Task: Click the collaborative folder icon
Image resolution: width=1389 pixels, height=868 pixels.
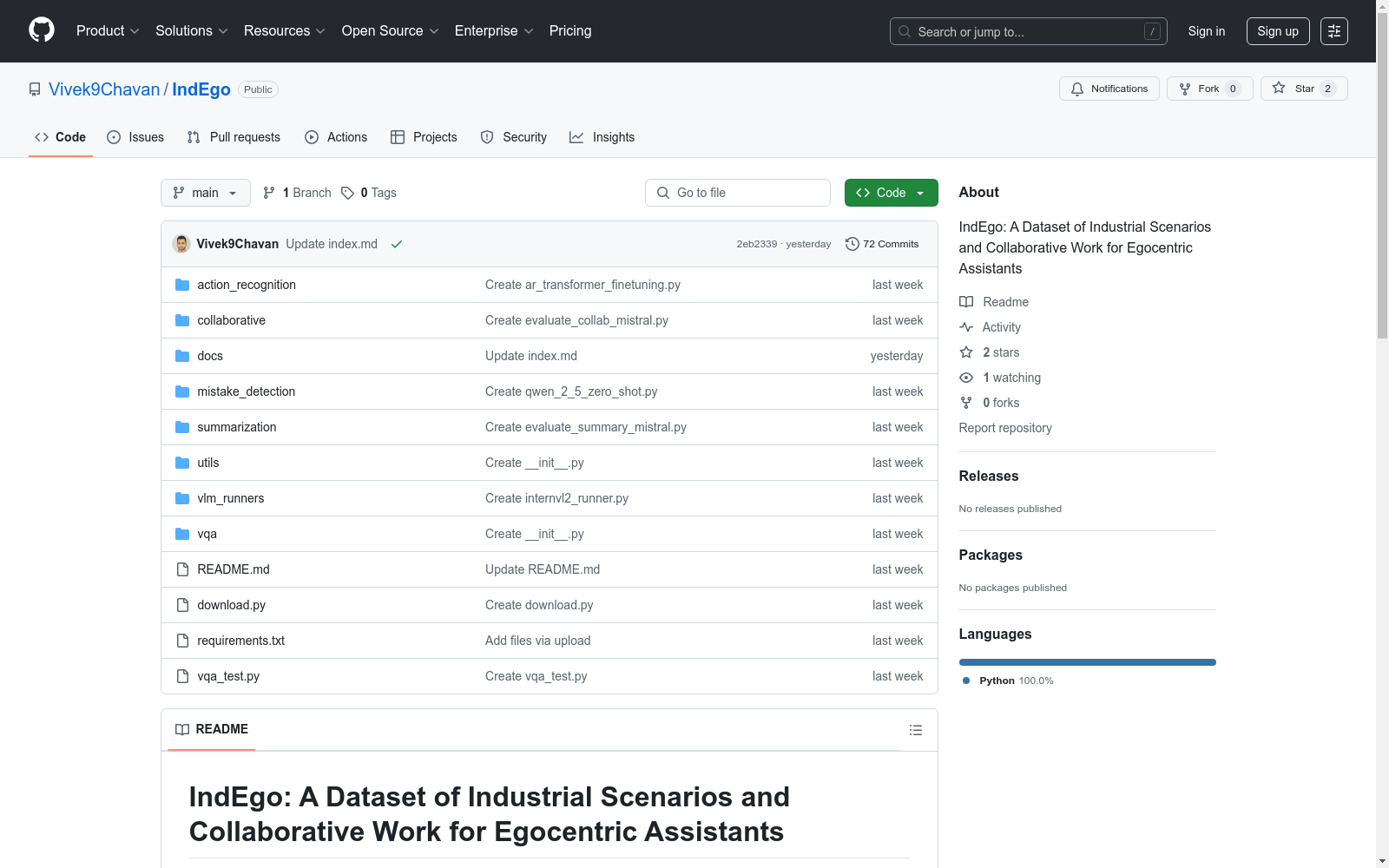Action: pyautogui.click(x=182, y=320)
